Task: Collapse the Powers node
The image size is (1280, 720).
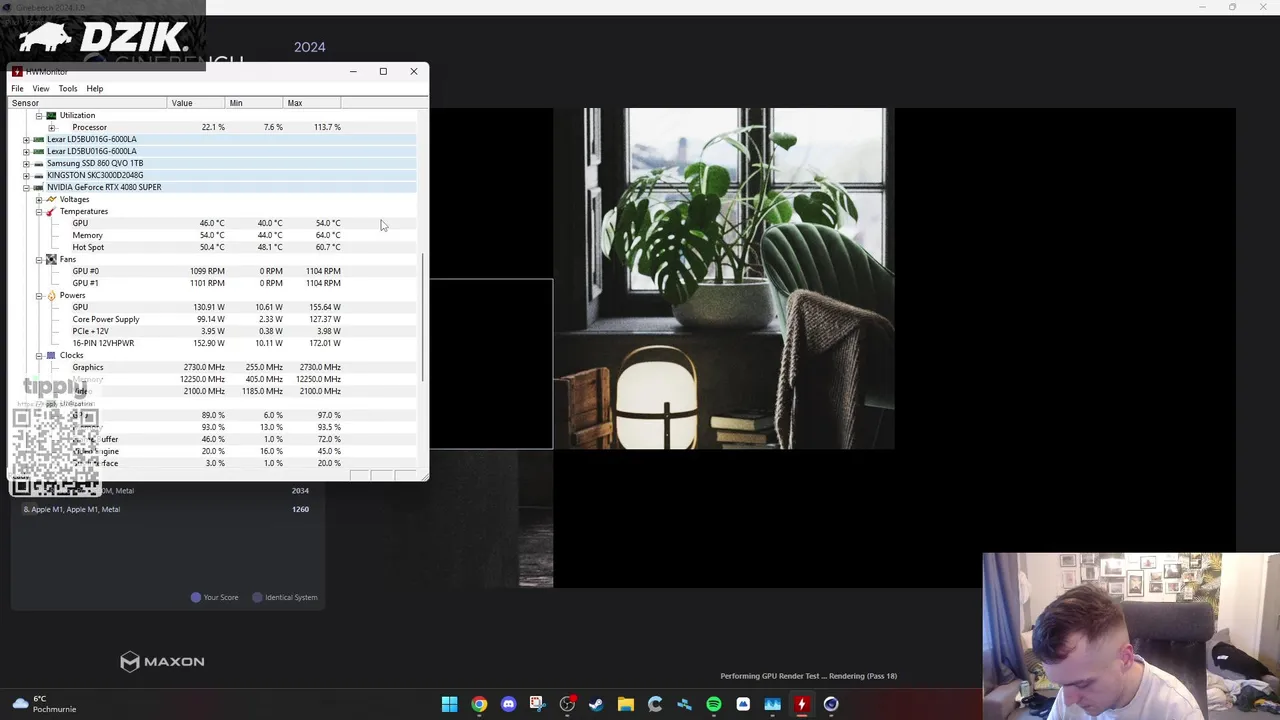Action: click(x=39, y=295)
